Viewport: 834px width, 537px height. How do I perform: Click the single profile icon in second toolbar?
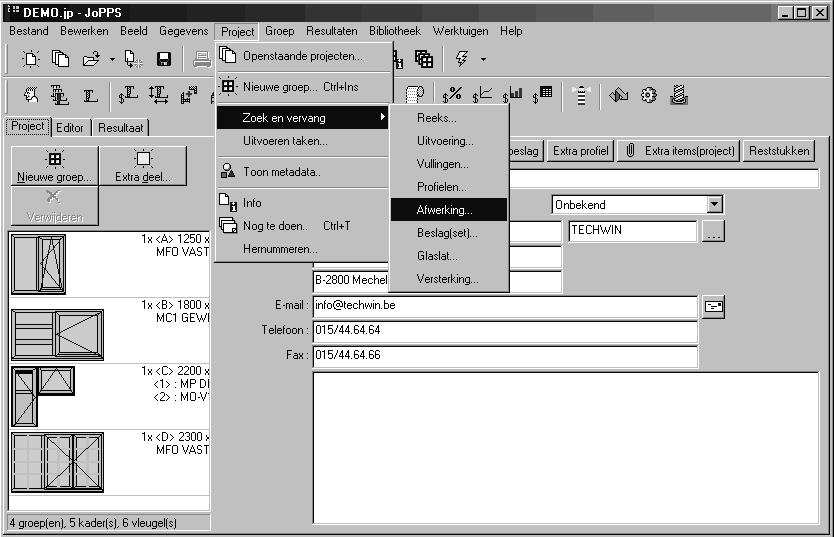coord(90,96)
